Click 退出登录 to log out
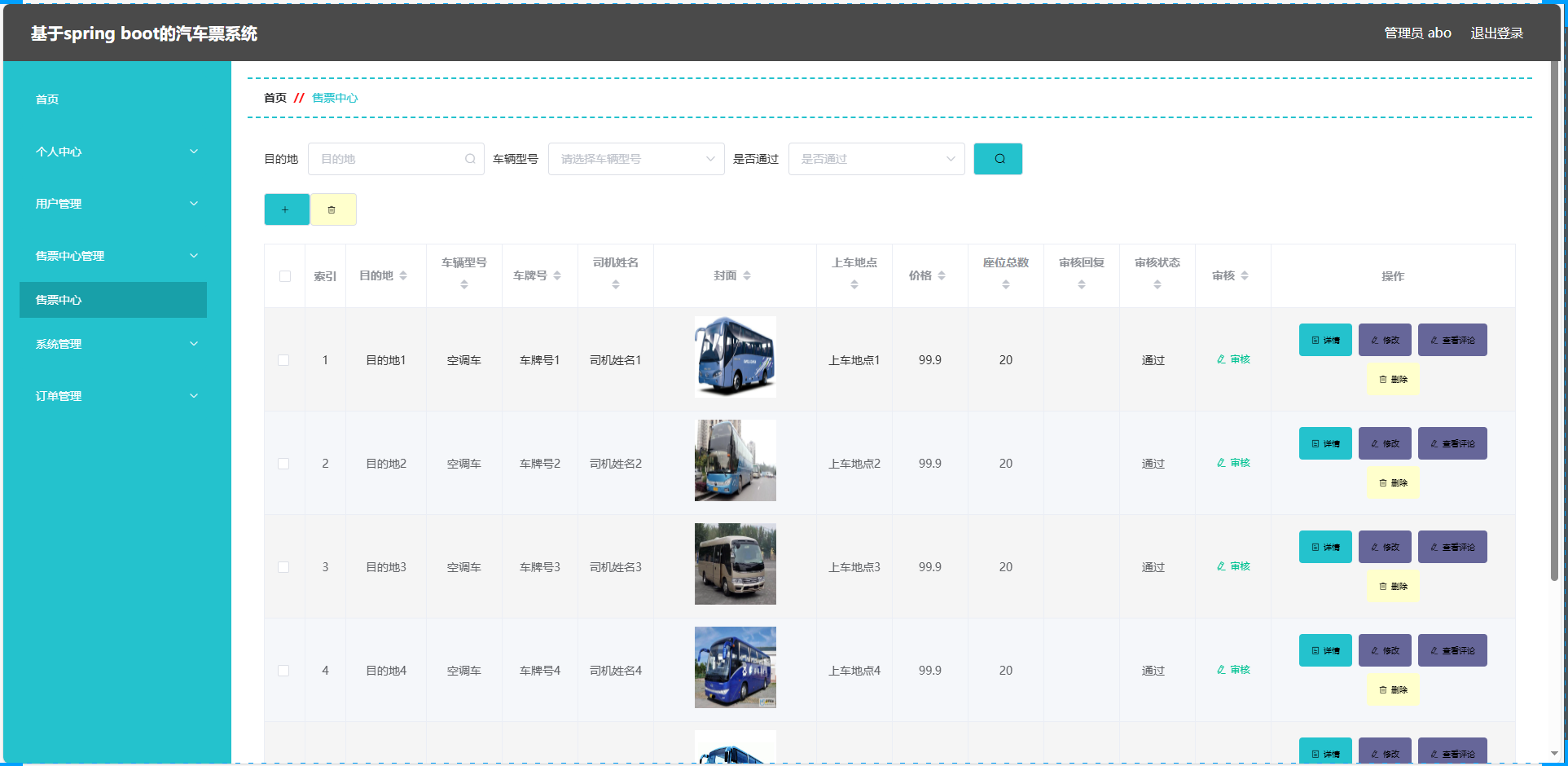 (1496, 33)
